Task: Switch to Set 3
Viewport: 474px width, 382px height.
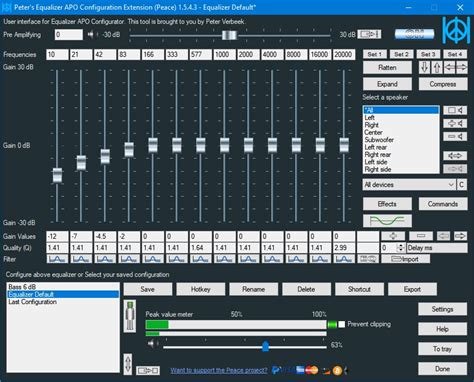Action: point(428,54)
